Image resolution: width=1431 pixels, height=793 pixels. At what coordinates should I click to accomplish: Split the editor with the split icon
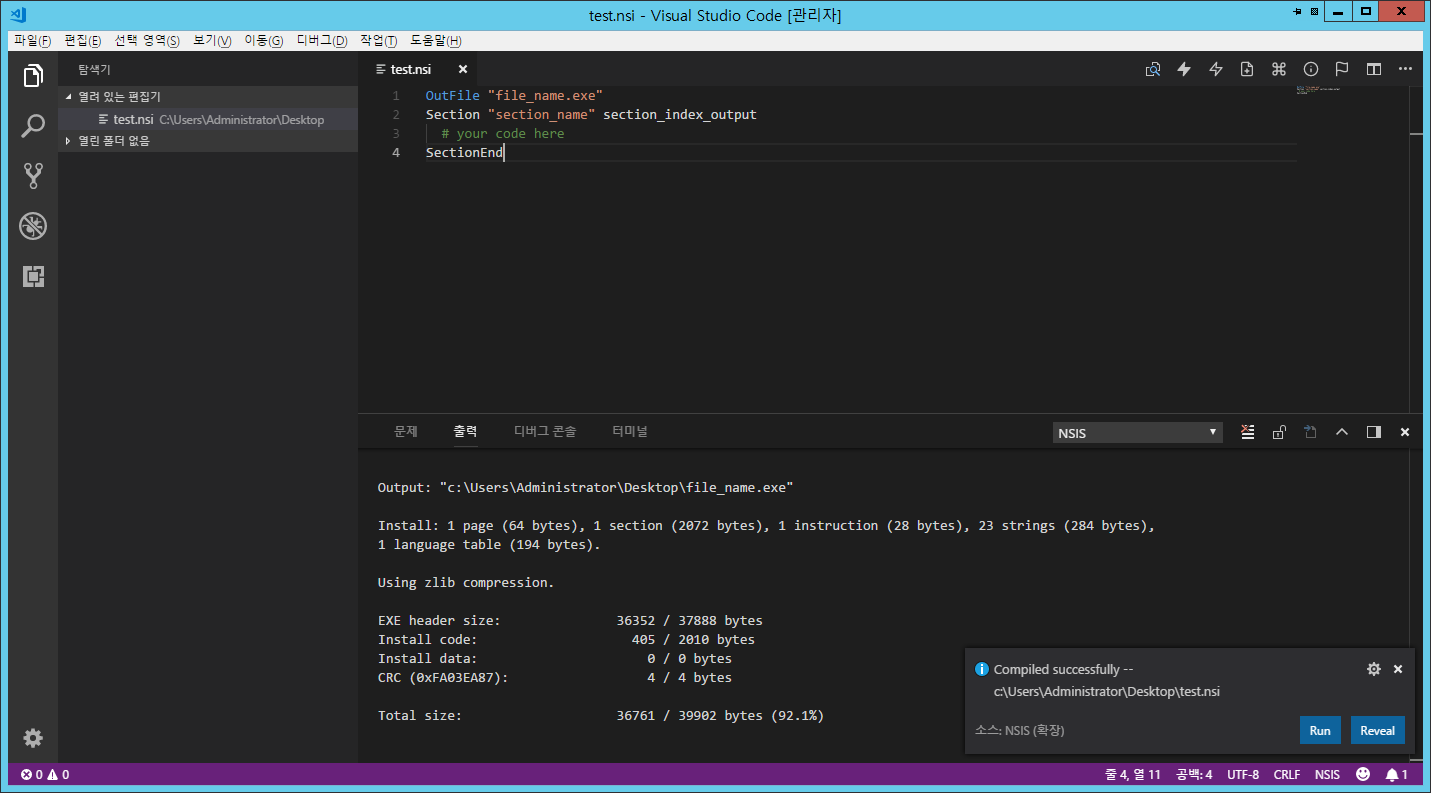1374,69
